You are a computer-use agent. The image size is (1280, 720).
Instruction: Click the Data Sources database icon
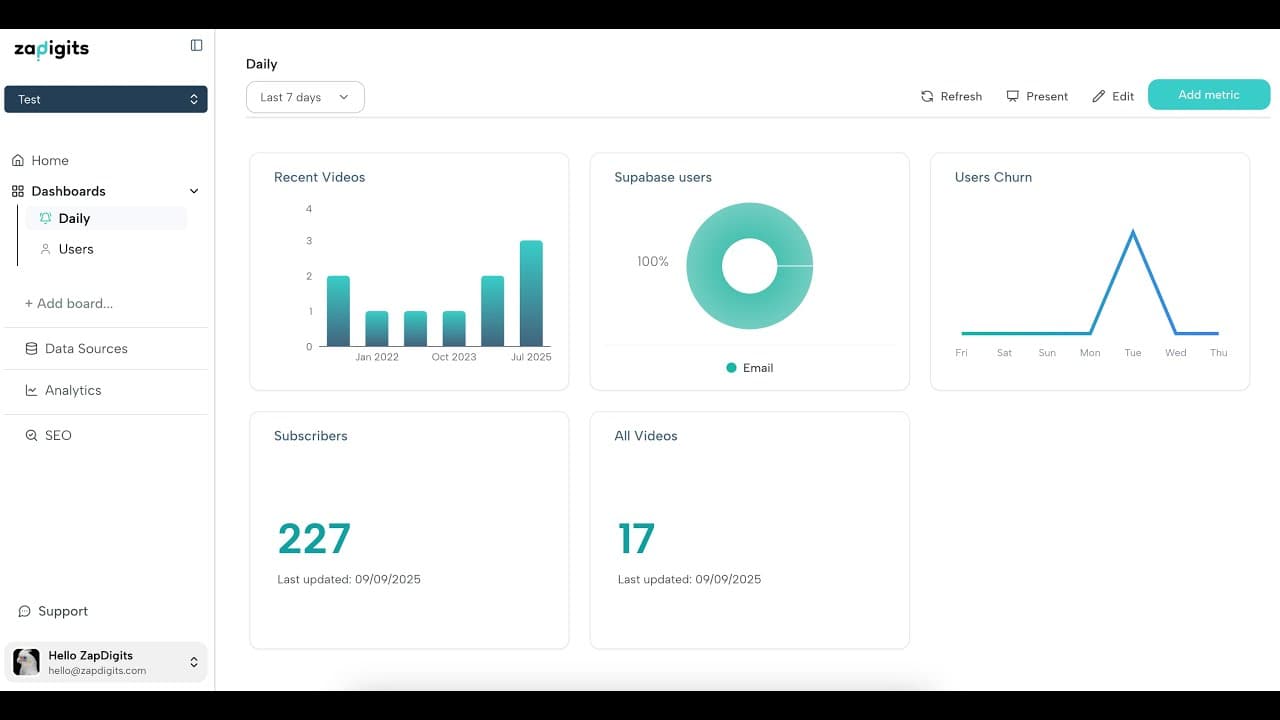[x=32, y=349]
